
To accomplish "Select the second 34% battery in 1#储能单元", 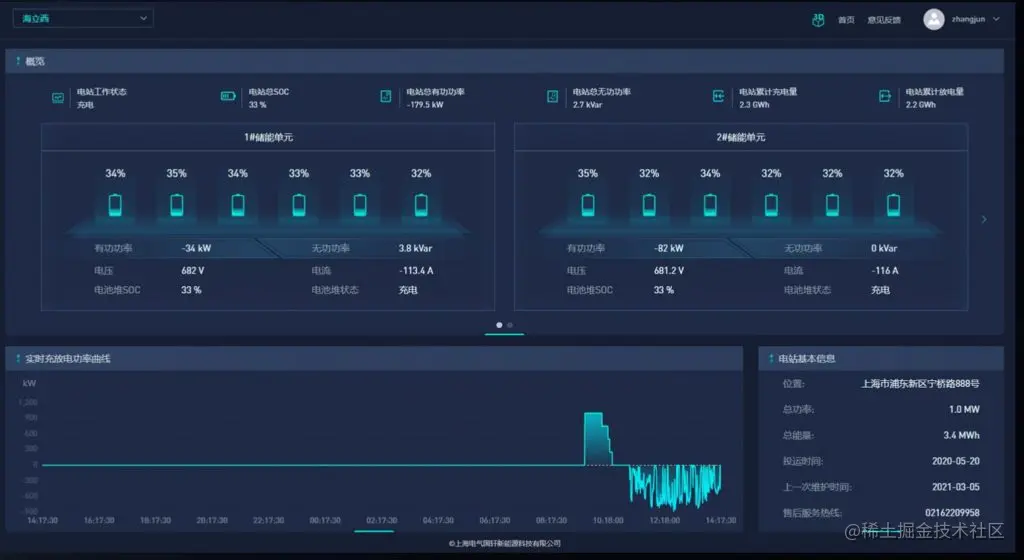I will coord(238,205).
